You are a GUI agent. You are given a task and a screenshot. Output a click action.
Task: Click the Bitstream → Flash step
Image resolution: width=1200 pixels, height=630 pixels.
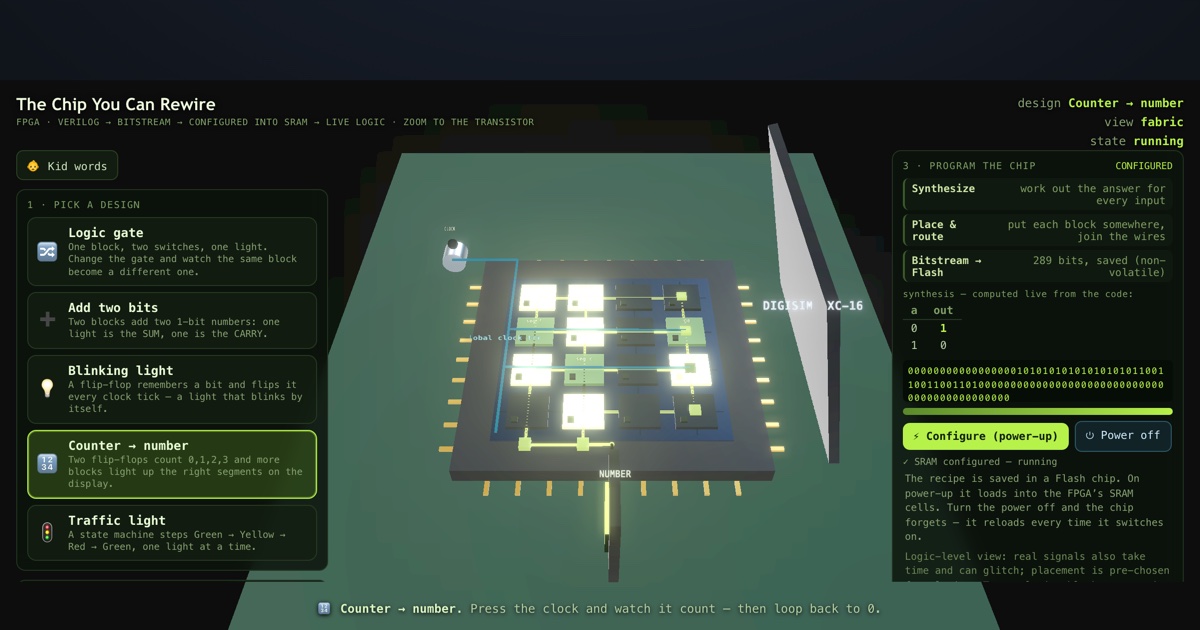1037,266
